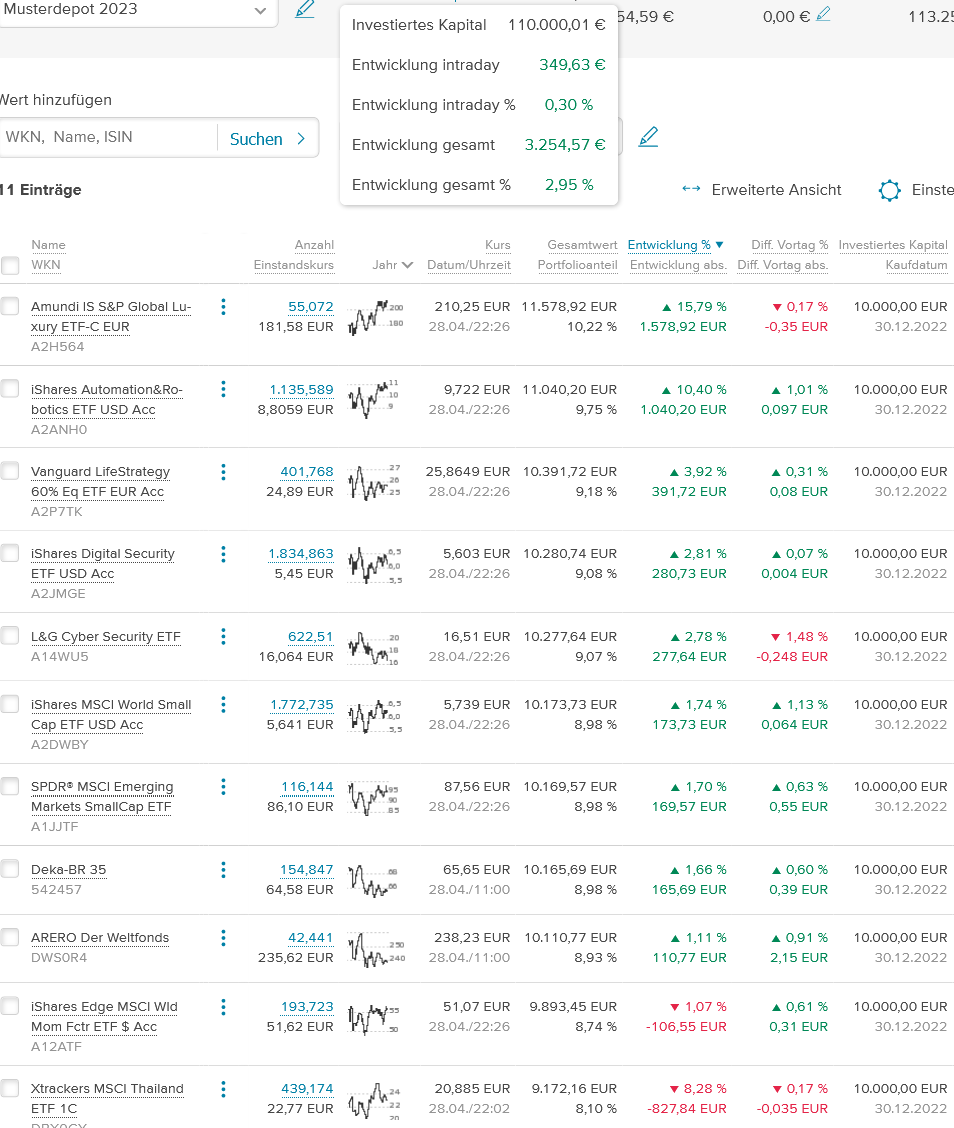This screenshot has width=954, height=1128.
Task: Open three-dot menu for Amundi Luxury ETF
Action: 223,307
